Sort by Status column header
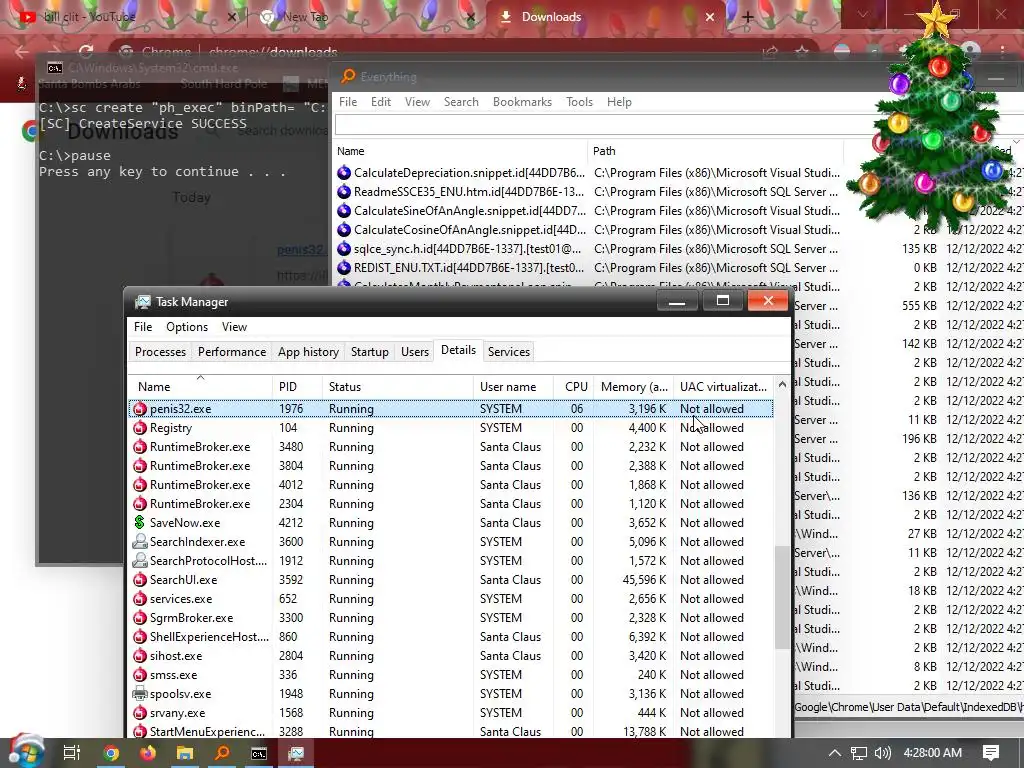Image resolution: width=1024 pixels, height=768 pixels. (397, 387)
